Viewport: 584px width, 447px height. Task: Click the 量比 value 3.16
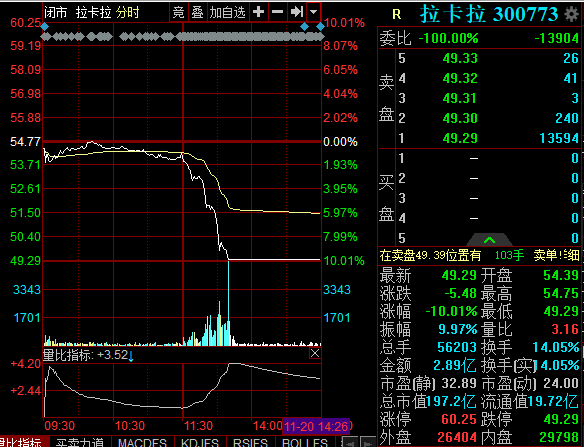tap(565, 329)
